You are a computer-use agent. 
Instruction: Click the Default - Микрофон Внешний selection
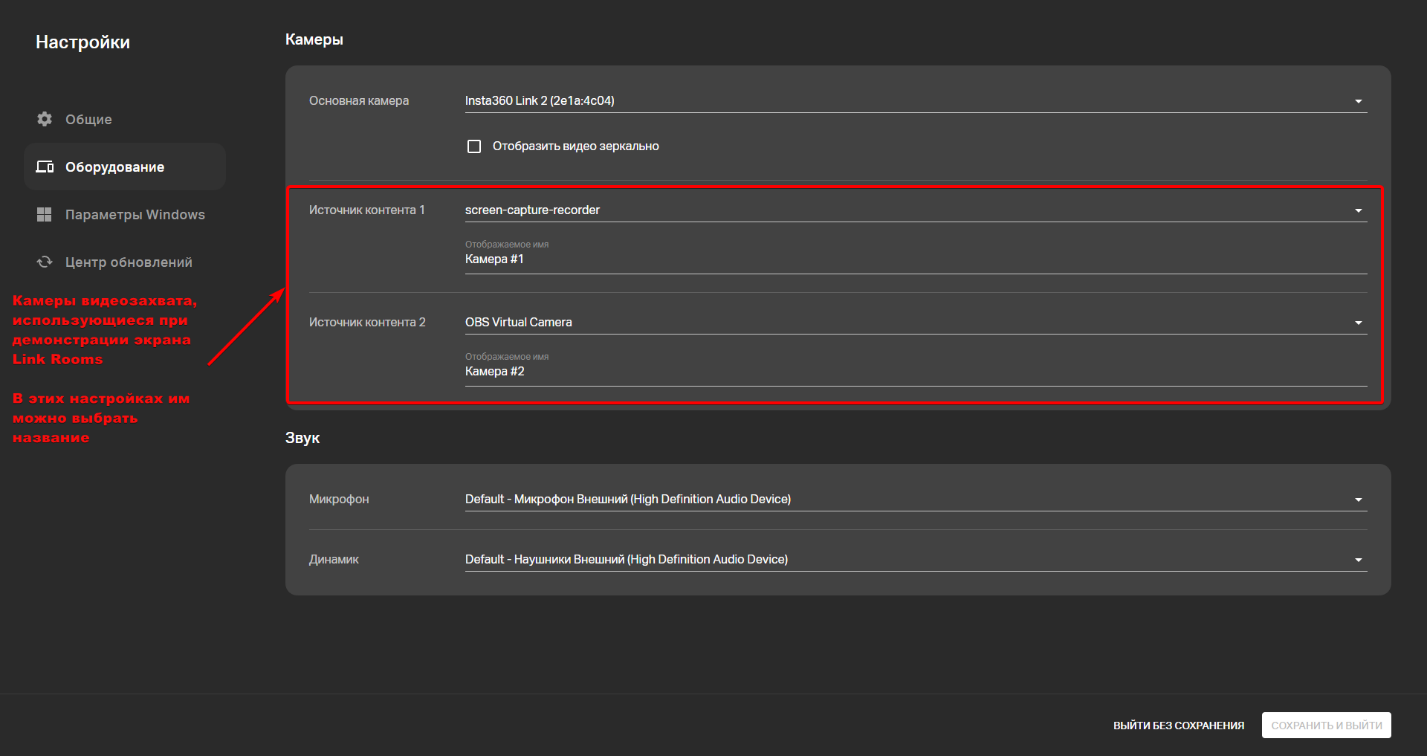tap(627, 499)
